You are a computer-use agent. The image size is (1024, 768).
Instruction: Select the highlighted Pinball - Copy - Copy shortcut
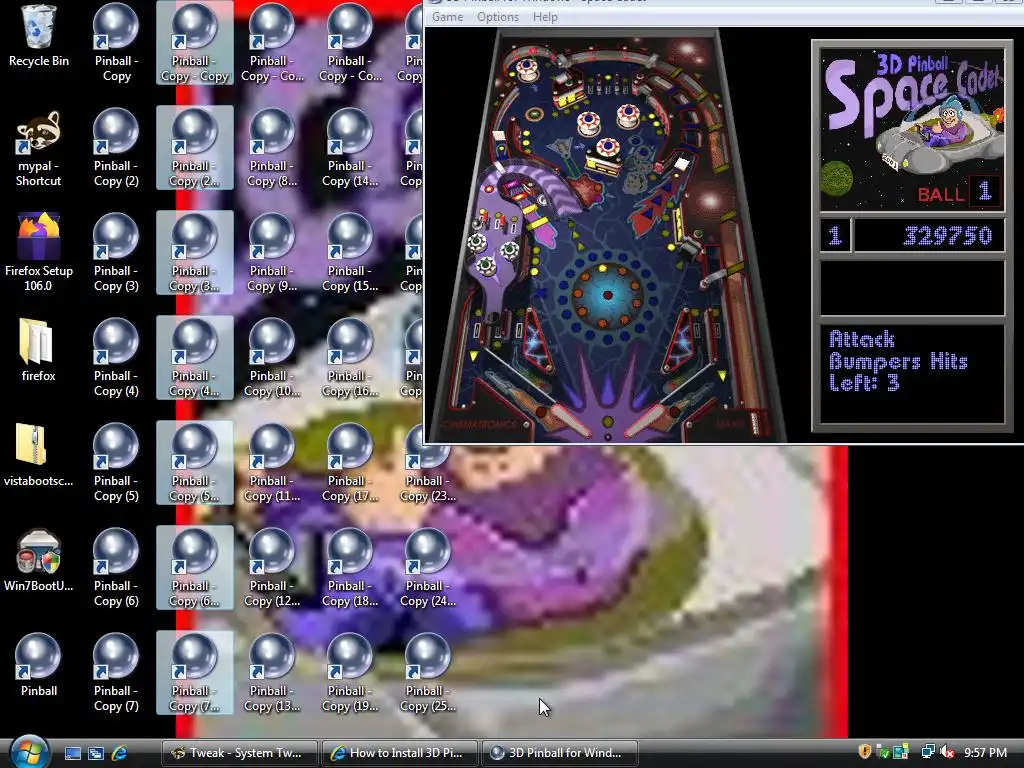[x=195, y=43]
